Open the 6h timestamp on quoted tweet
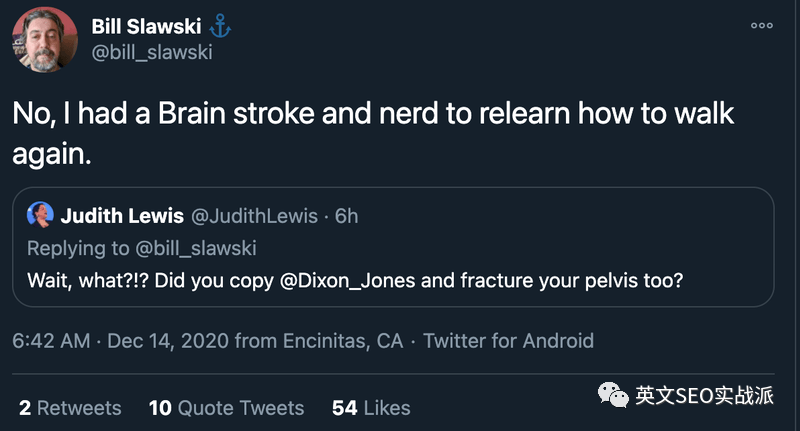Image resolution: width=800 pixels, height=431 pixels. (346, 216)
